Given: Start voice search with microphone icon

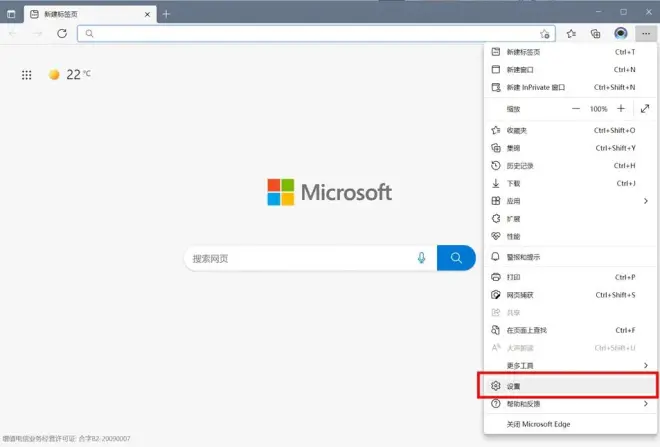Looking at the screenshot, I should [421, 258].
